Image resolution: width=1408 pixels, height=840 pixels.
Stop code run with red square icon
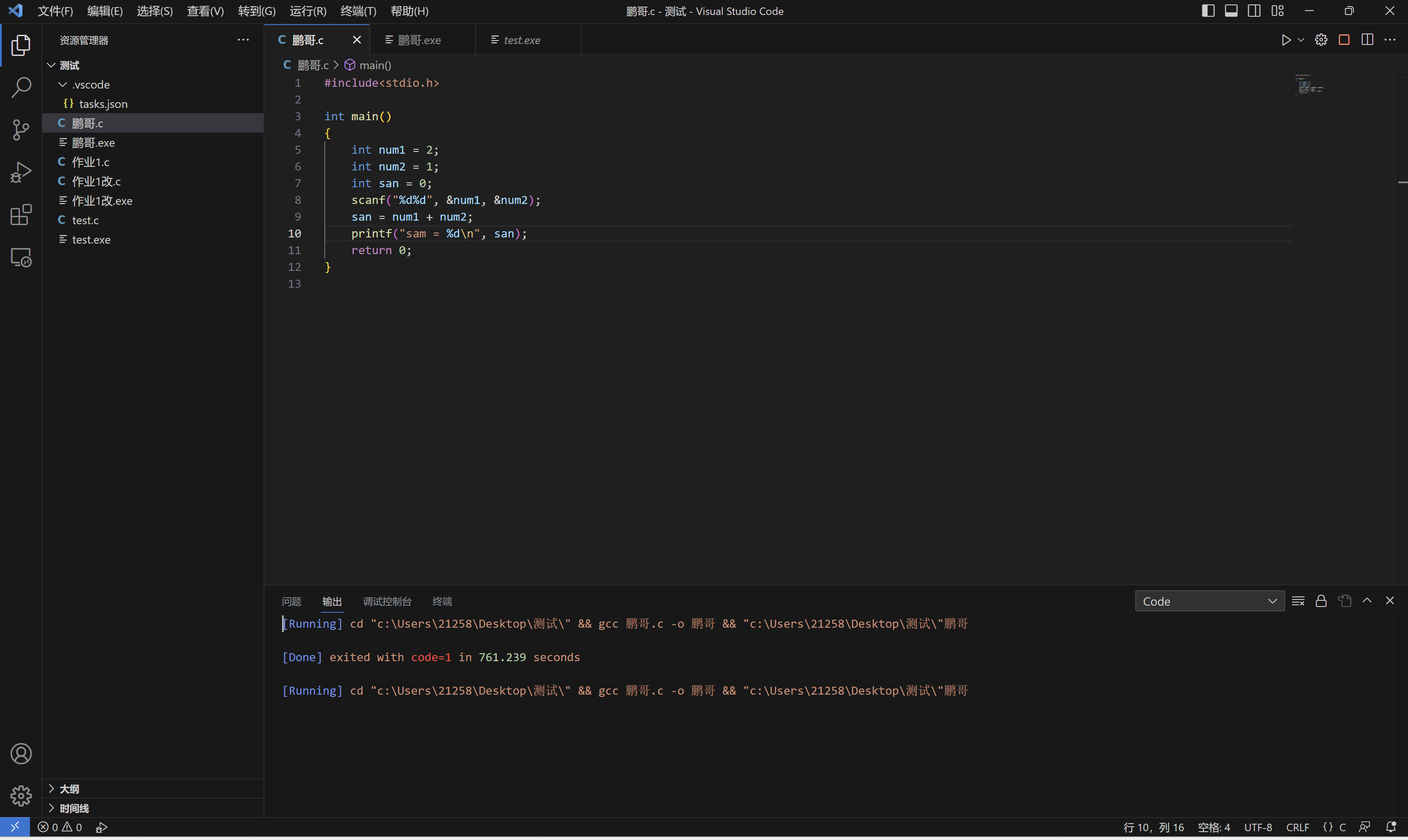coord(1344,40)
